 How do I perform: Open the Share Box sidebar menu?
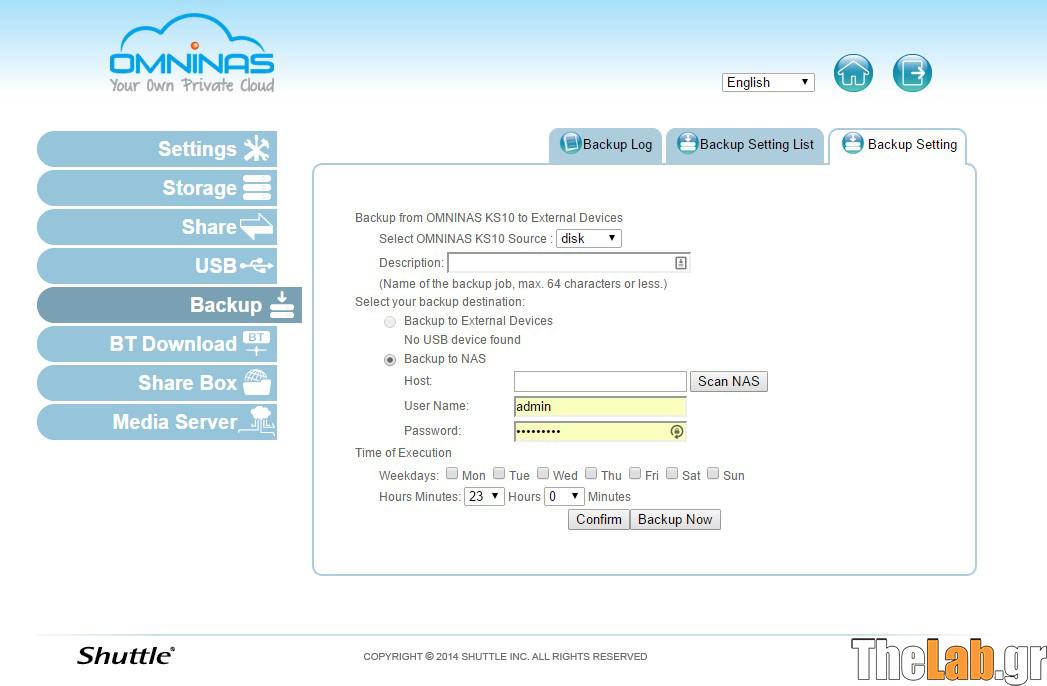(157, 383)
